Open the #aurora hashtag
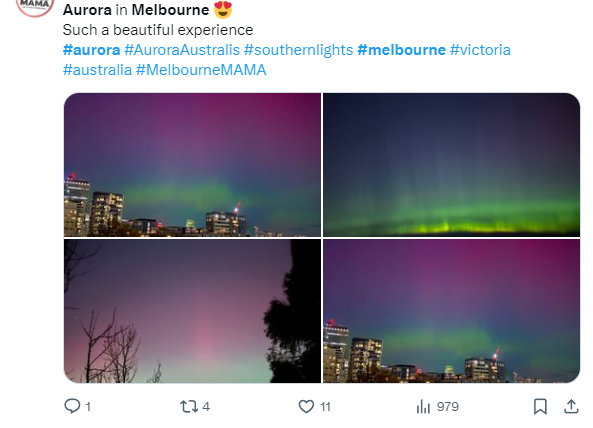This screenshot has width=593, height=428. [x=92, y=50]
